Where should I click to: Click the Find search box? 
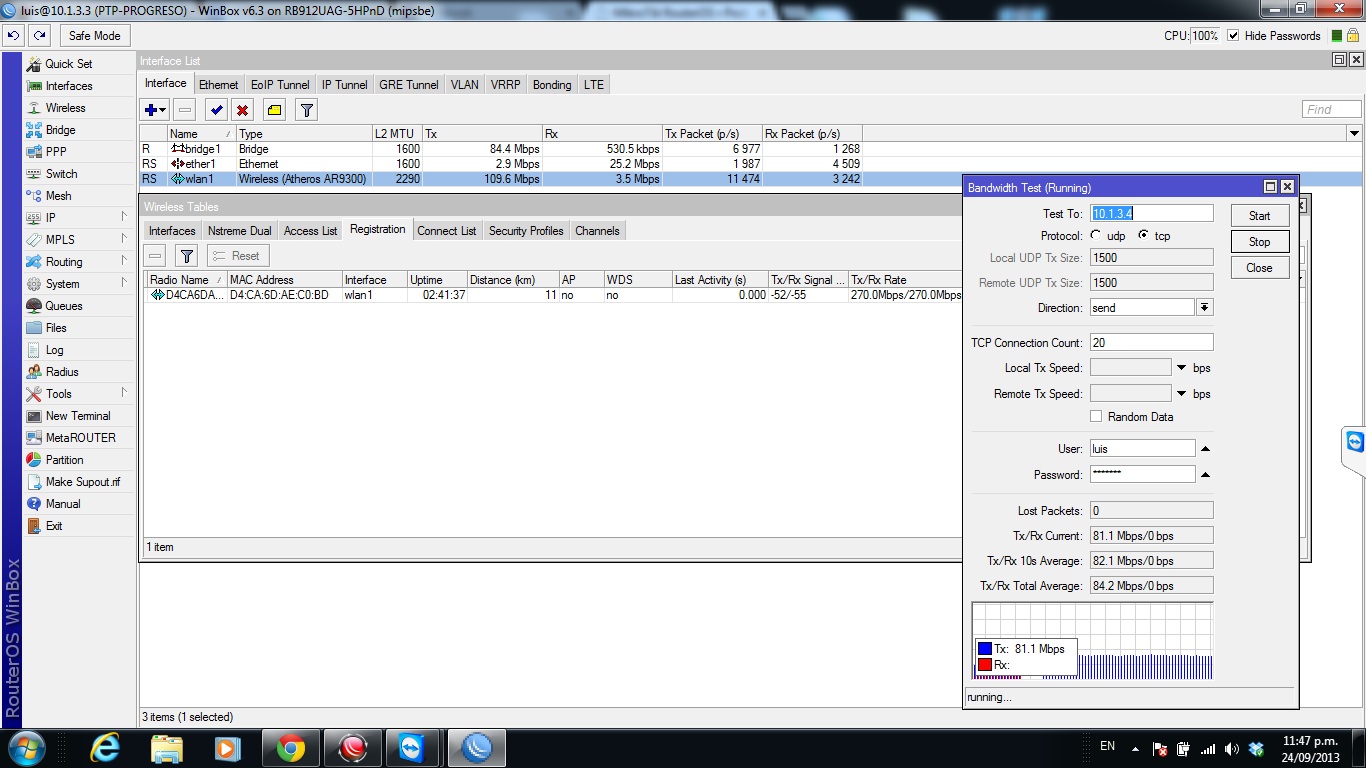[1331, 110]
